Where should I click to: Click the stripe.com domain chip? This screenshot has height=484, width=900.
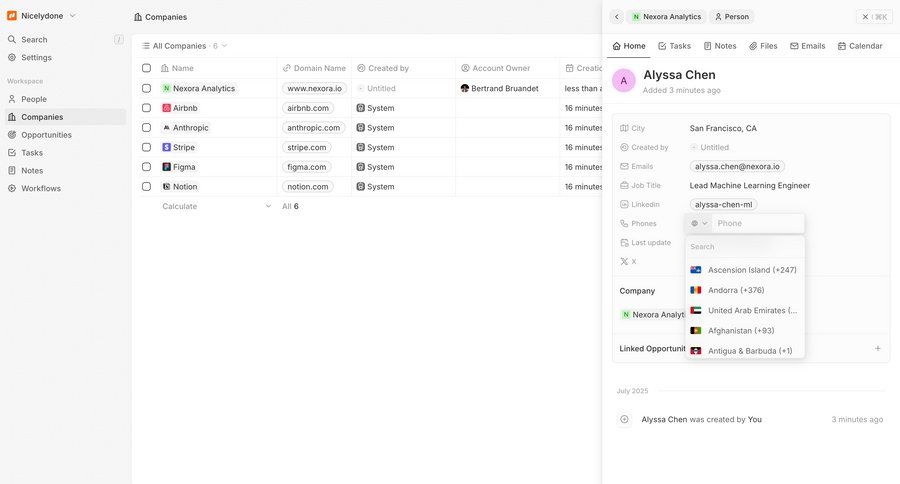point(307,147)
